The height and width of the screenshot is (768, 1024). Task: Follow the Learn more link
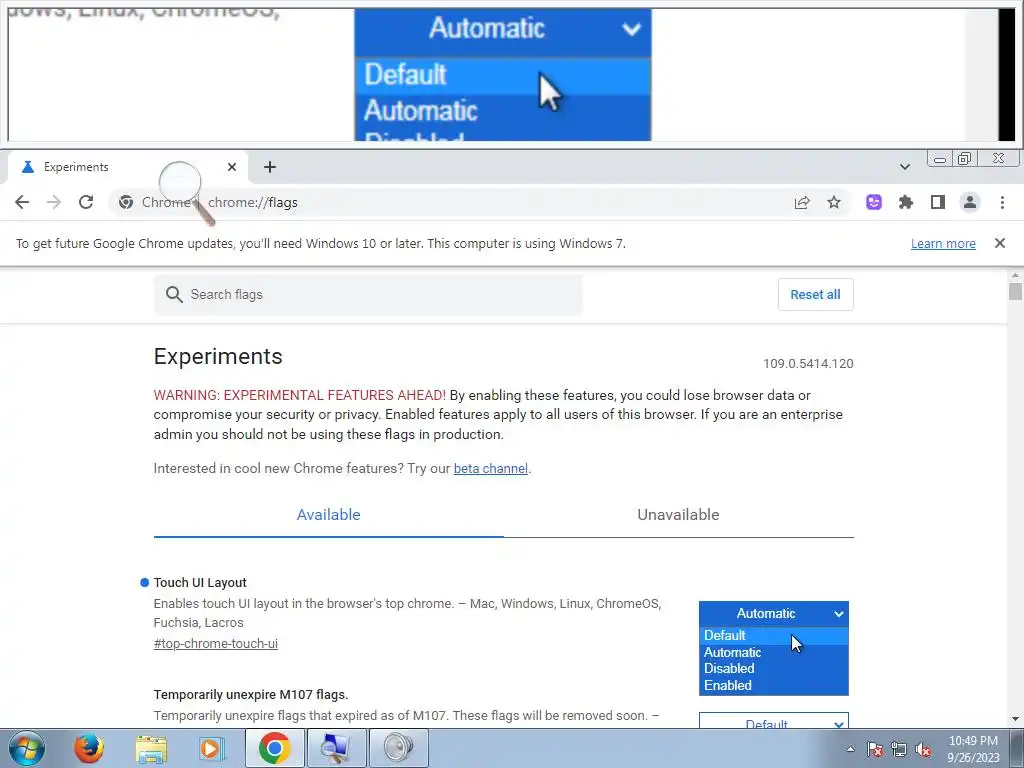click(943, 244)
